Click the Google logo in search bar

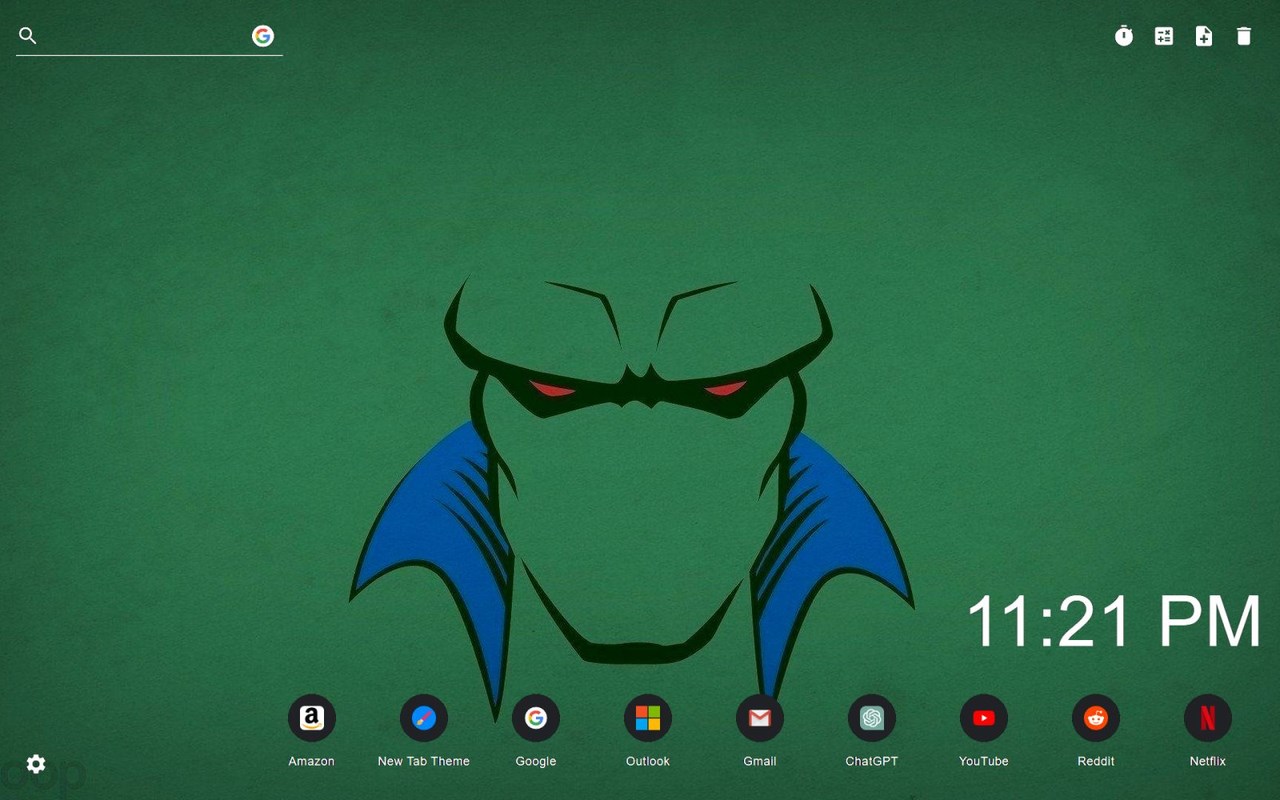(263, 36)
